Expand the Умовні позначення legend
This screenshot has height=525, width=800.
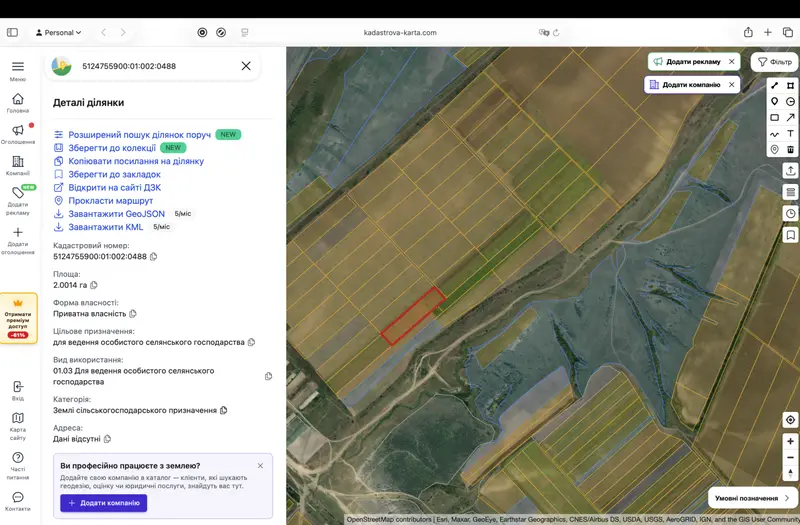point(753,498)
